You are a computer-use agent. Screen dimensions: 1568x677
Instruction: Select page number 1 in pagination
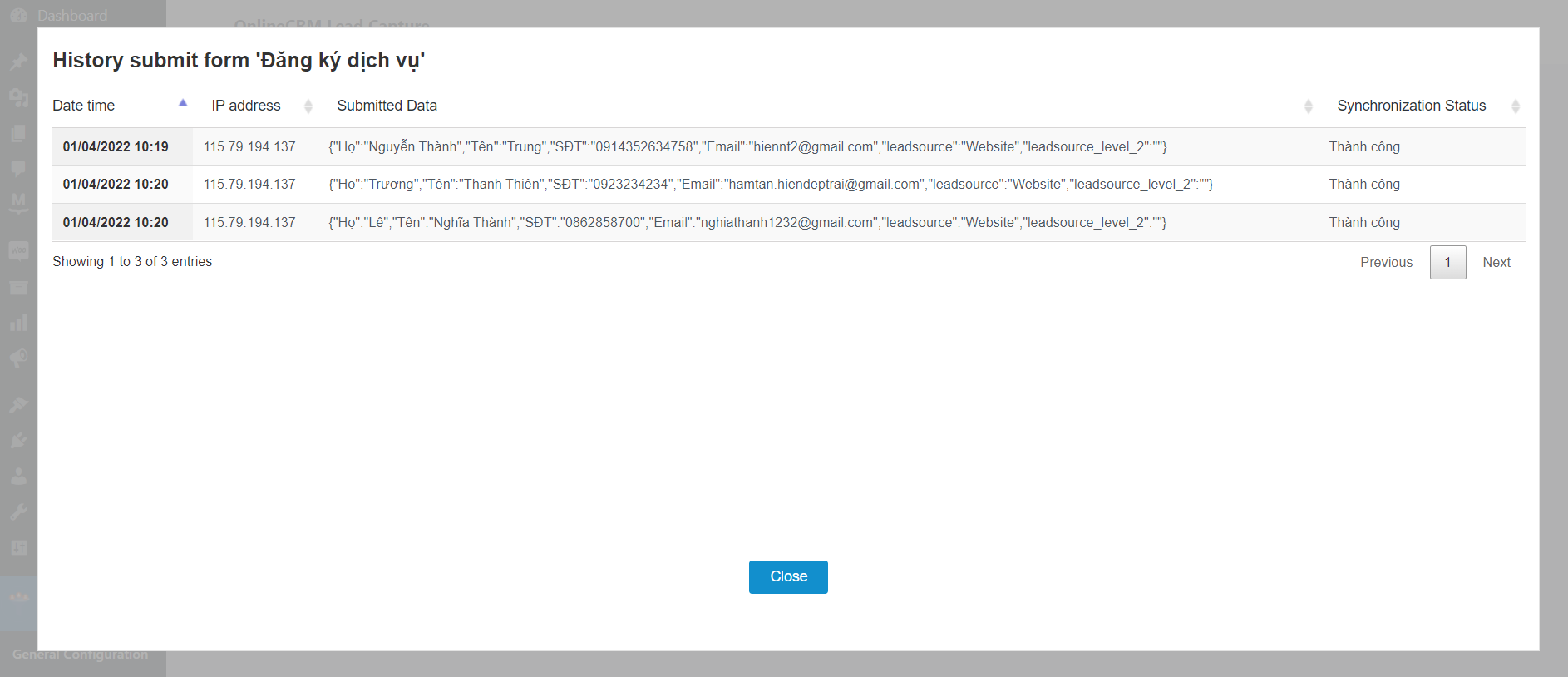click(1447, 262)
